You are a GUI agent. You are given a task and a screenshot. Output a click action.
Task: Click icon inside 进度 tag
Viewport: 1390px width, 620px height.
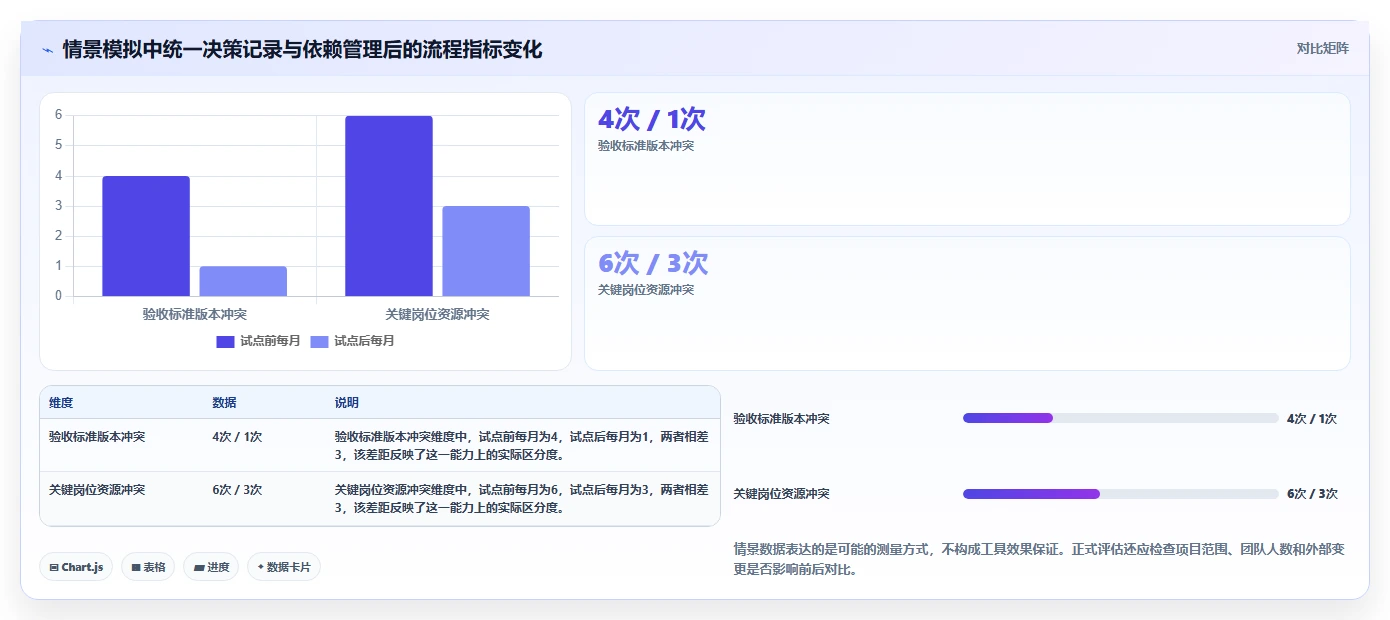[199, 567]
